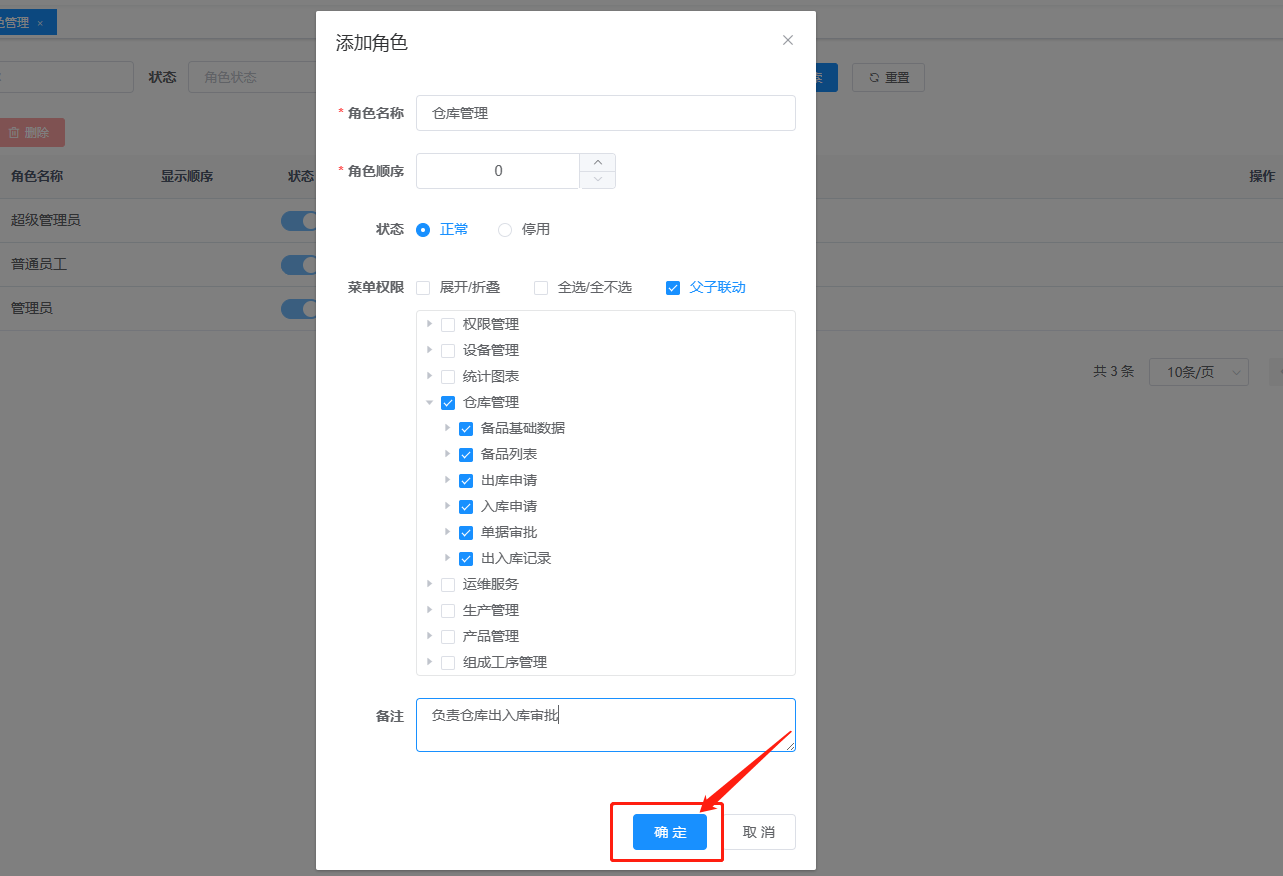1283x876 pixels.
Task: Increase 角色顺序 with the up arrow
Action: (598, 162)
